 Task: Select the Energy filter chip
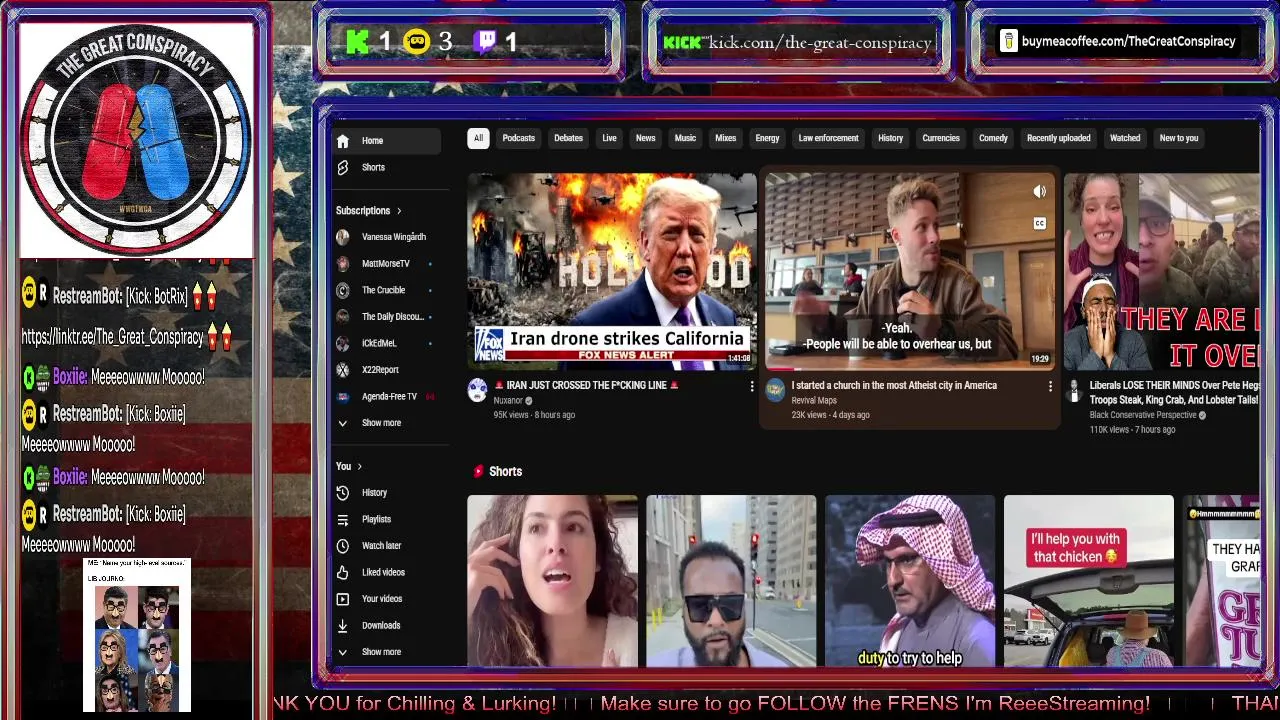click(x=767, y=138)
